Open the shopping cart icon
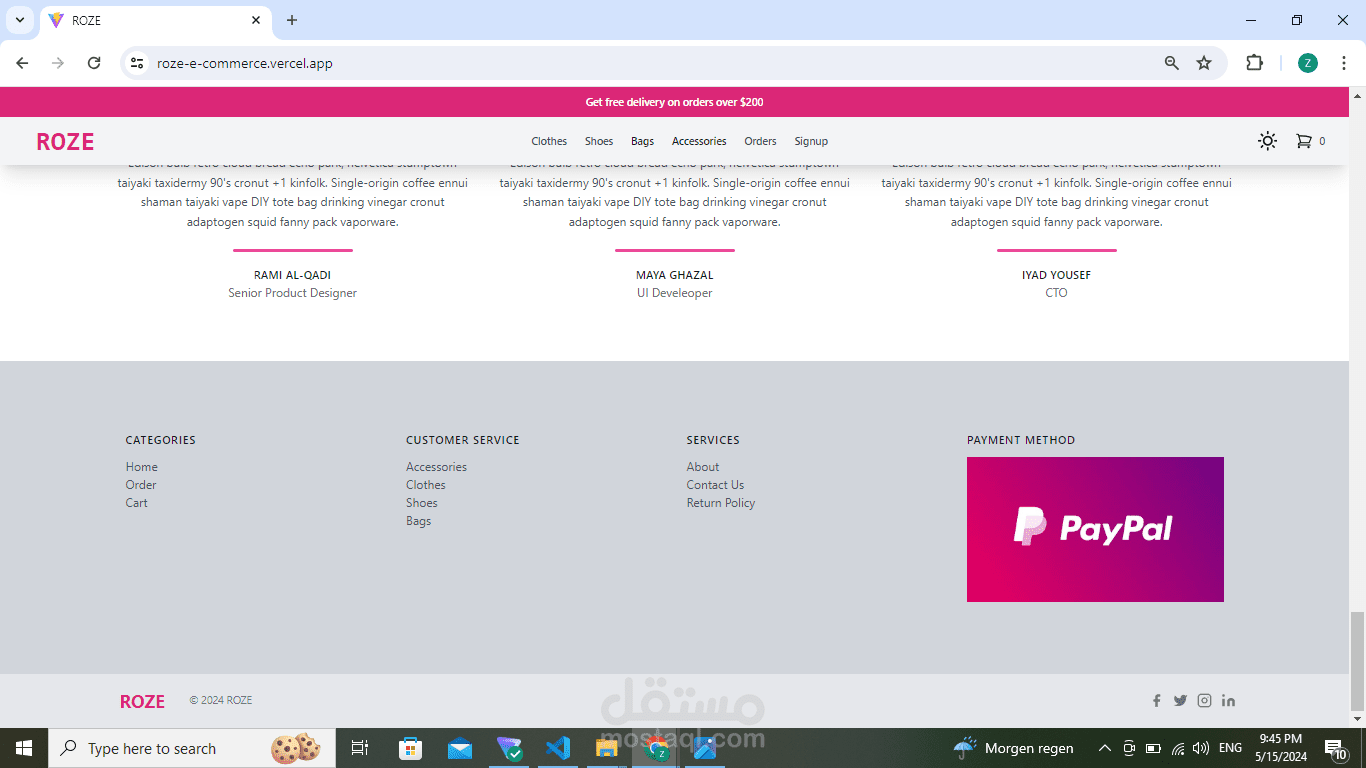1366x768 pixels. coord(1303,141)
